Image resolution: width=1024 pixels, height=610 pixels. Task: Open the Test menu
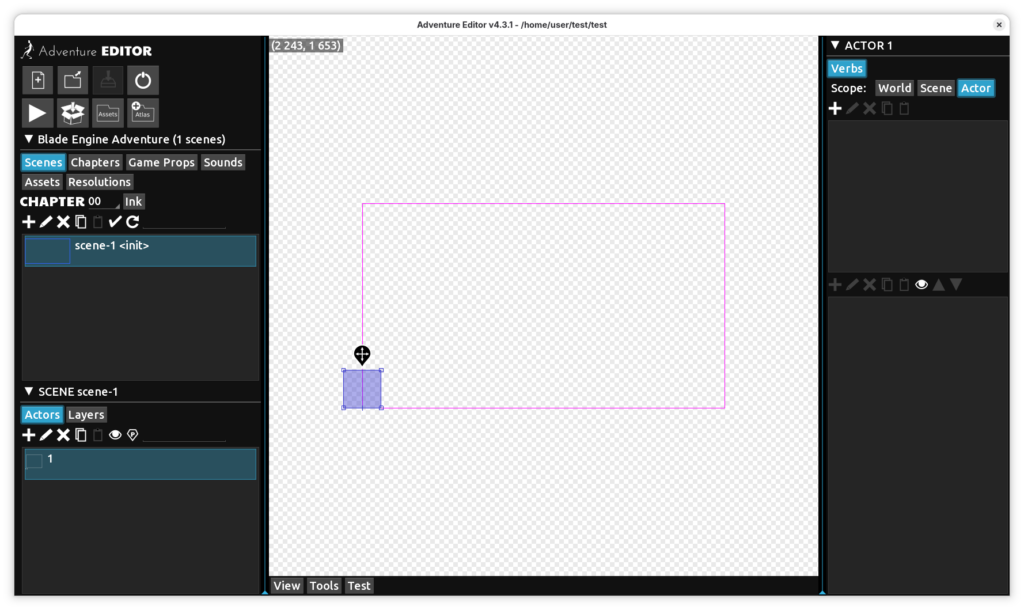[359, 586]
